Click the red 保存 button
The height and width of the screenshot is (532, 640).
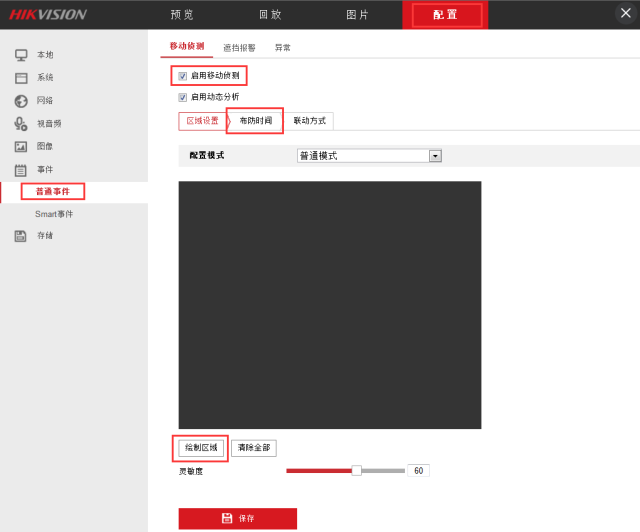pyautogui.click(x=238, y=519)
